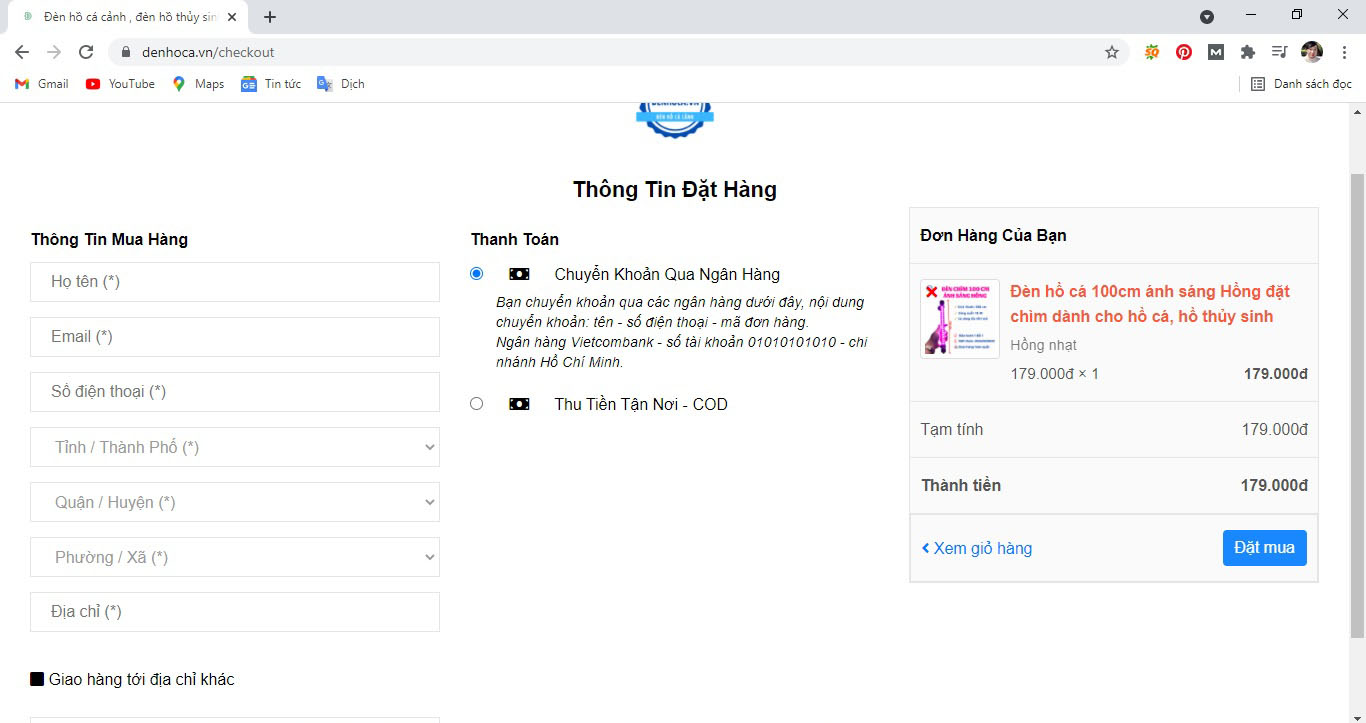Open the Pinterest extension icon

tap(1184, 52)
